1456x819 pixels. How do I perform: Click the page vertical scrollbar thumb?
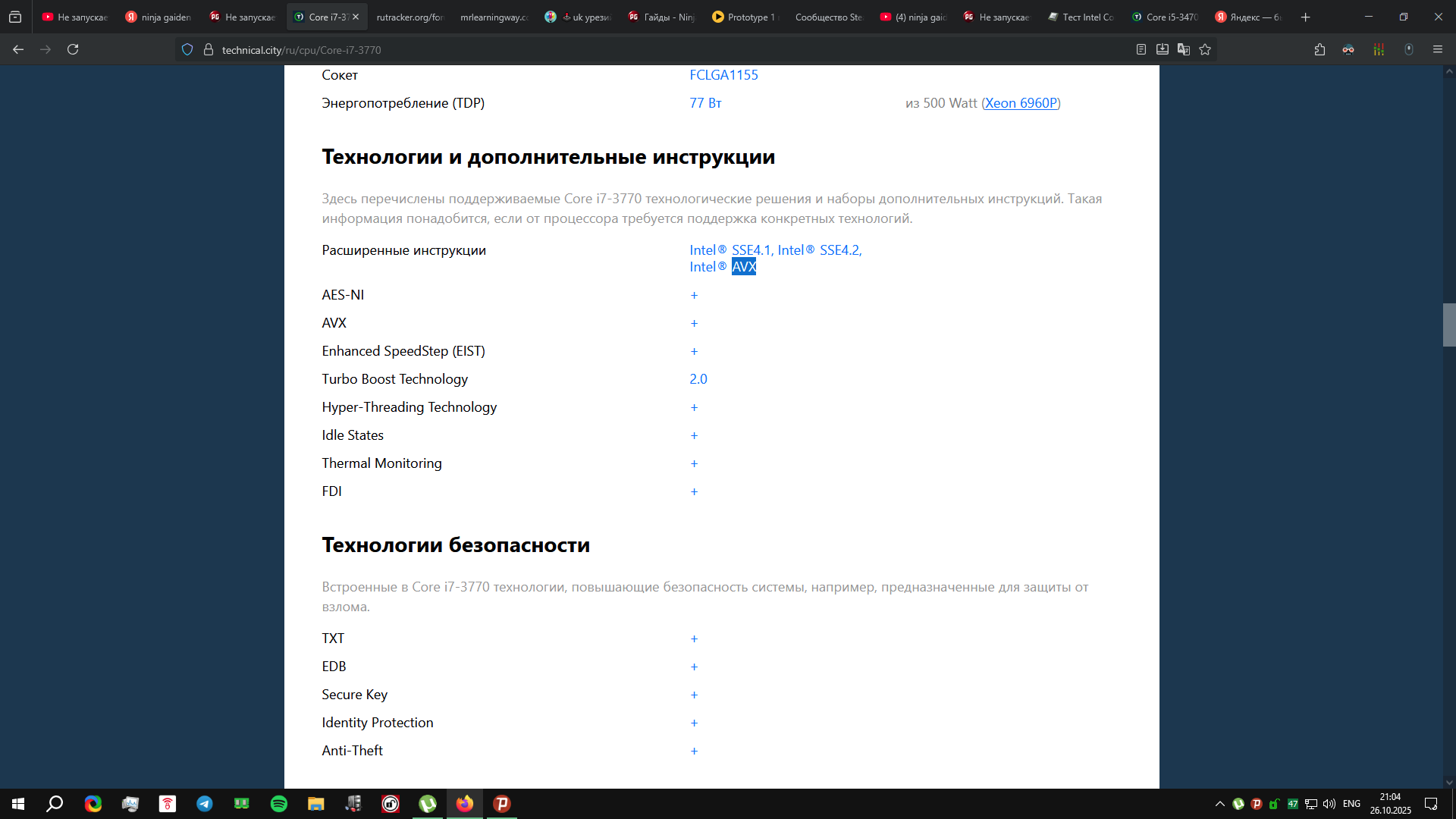(1448, 325)
